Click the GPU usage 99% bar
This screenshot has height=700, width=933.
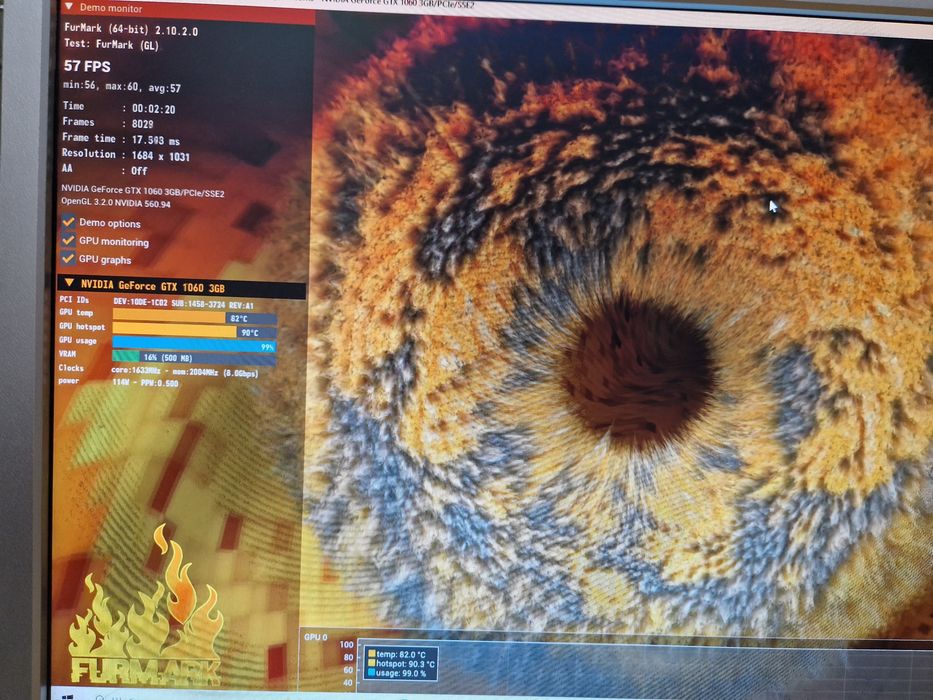click(x=194, y=345)
